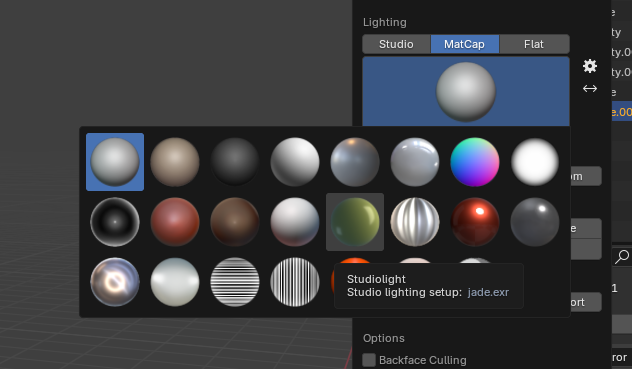Choose the white-pink pearl MatCap sphere
Screen dimensions: 632x369
click(295, 222)
